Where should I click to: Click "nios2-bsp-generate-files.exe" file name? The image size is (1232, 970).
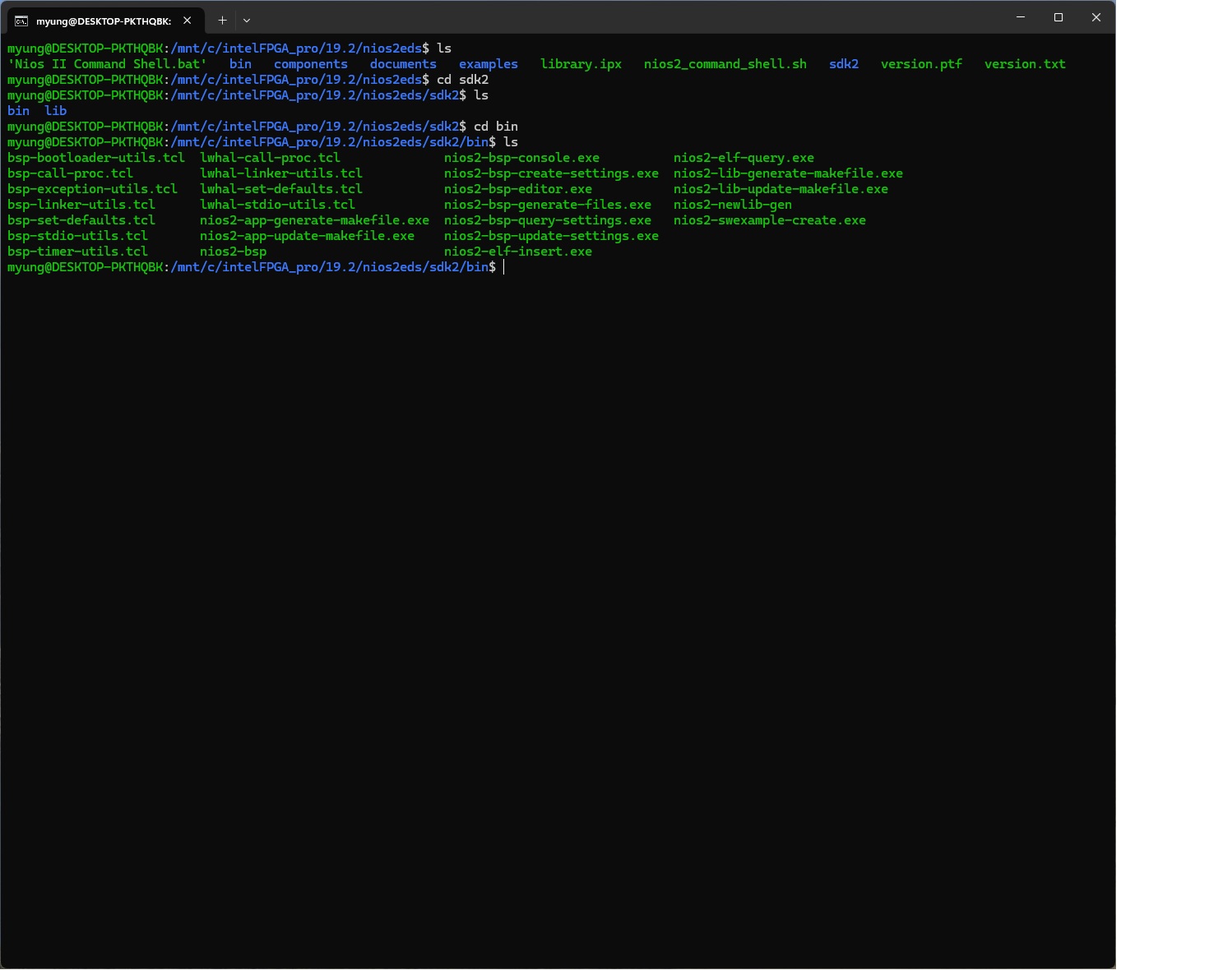[x=548, y=205]
